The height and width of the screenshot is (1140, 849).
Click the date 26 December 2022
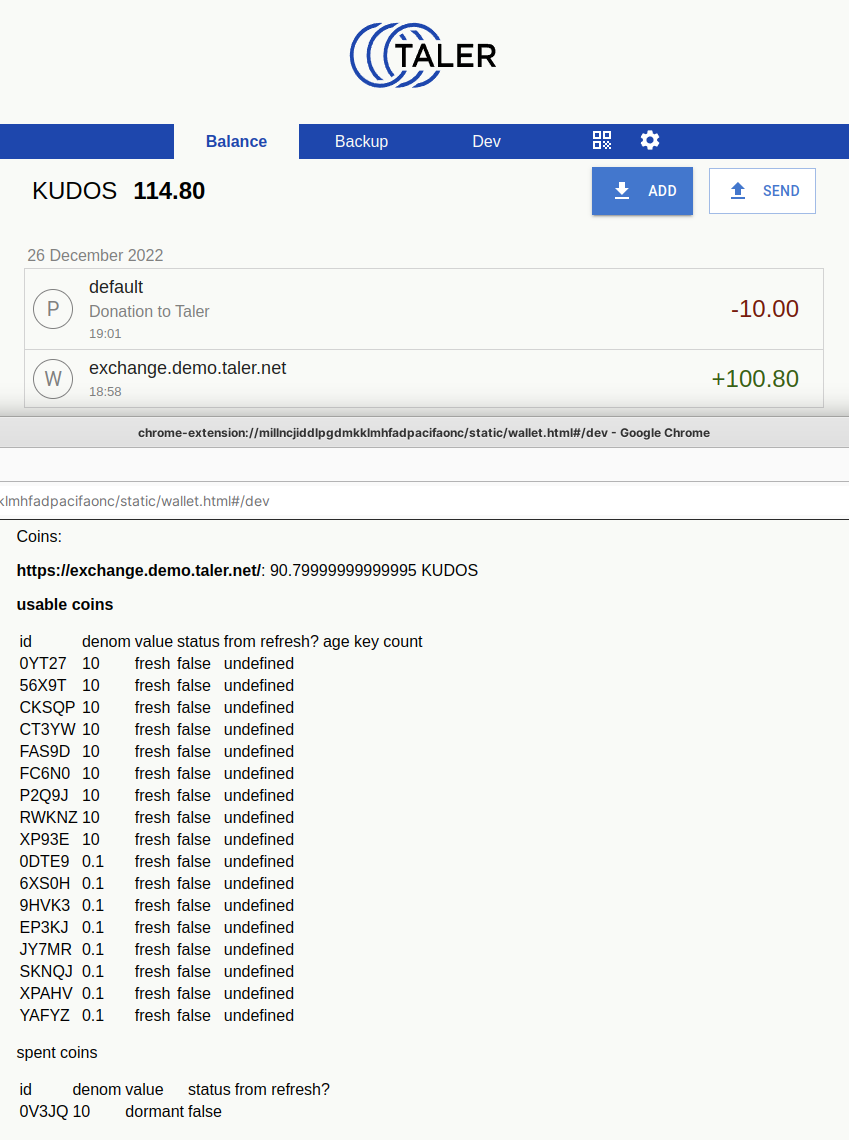point(95,255)
